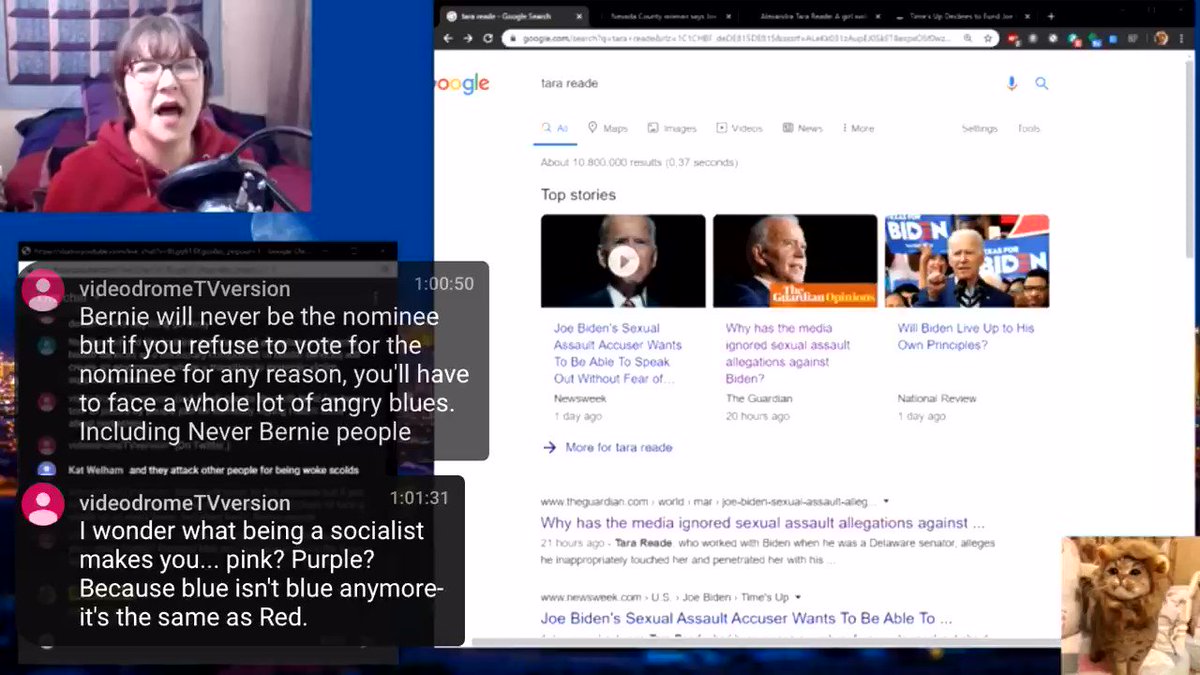The image size is (1200, 675).
Task: Open a new browser tab
Action: (1051, 16)
